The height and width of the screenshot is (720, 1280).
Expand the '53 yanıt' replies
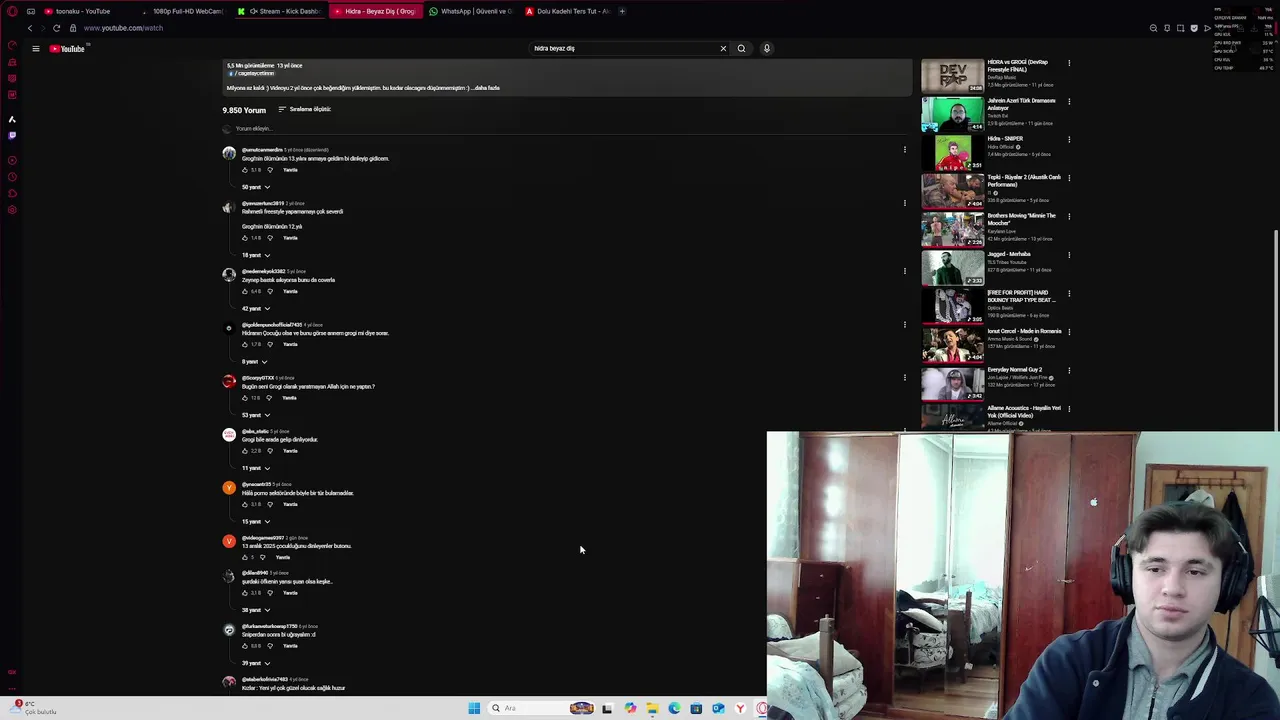tap(256, 415)
